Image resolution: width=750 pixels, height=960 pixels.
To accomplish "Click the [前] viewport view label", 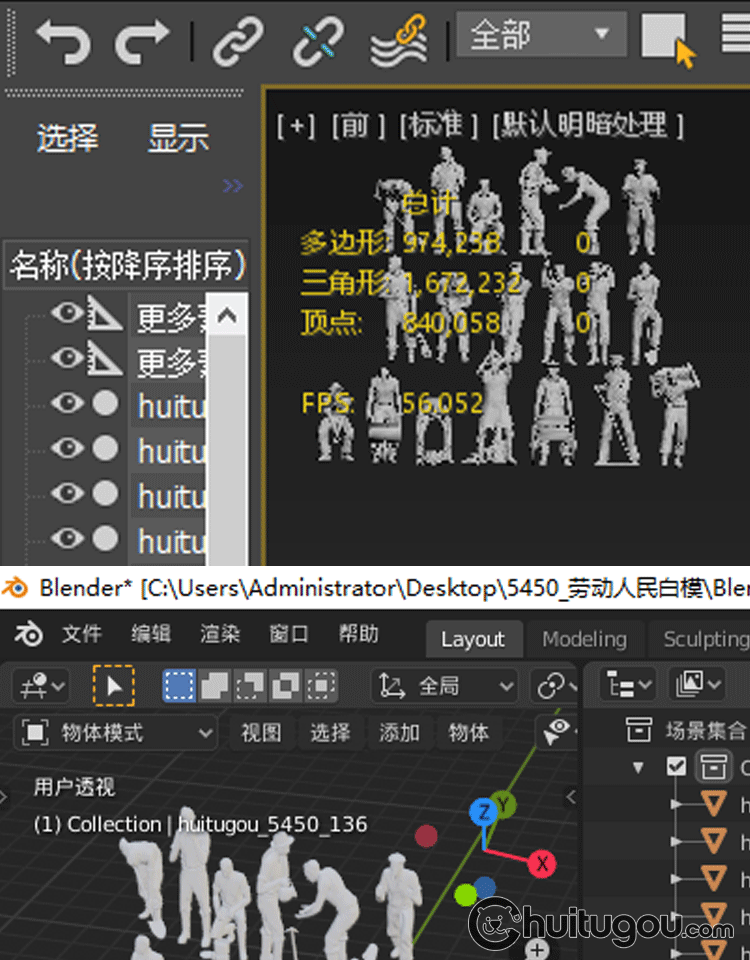I will pyautogui.click(x=358, y=126).
